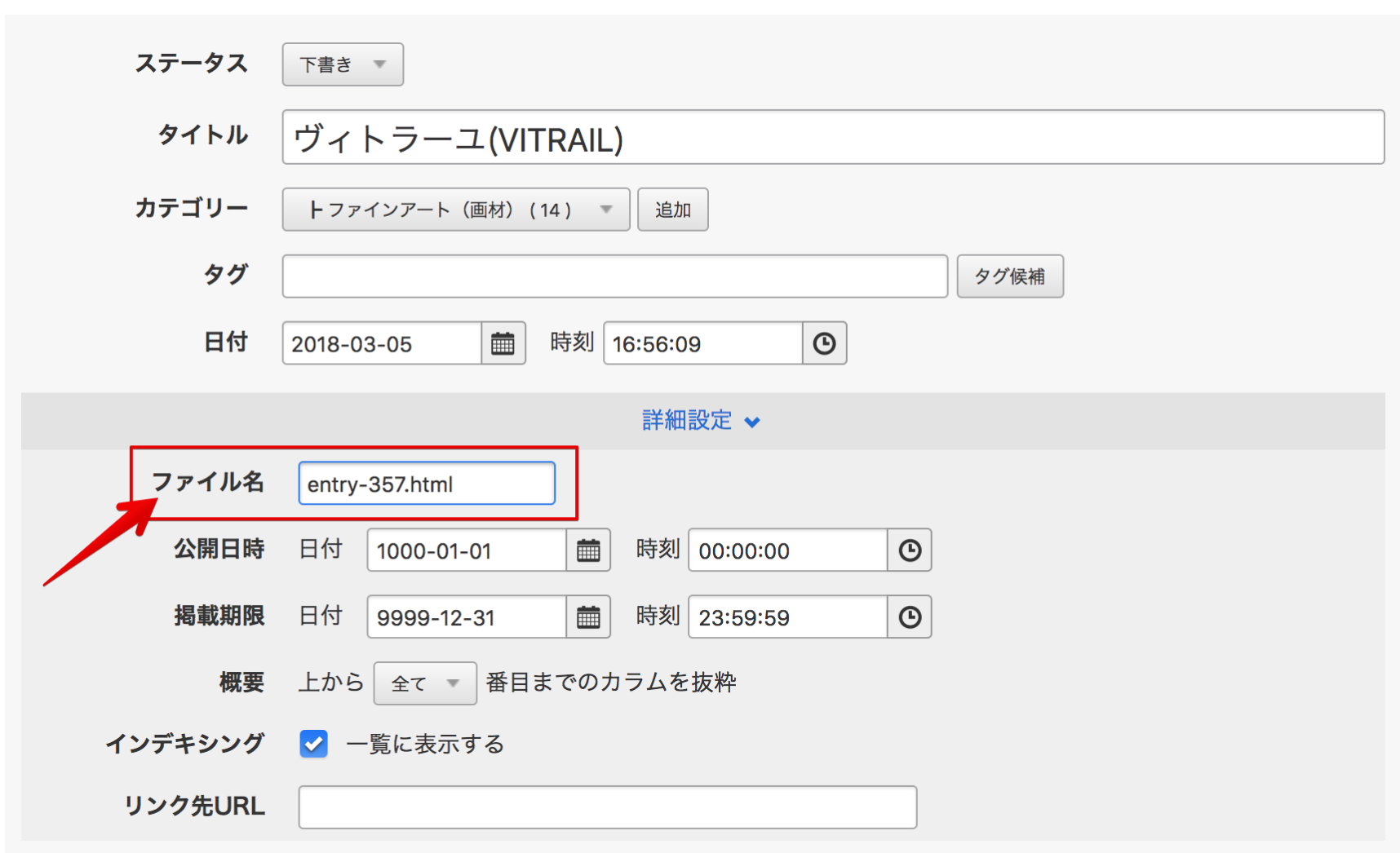Click the タイトル field containing ヴィトラーユ(VITRAIL)
This screenshot has width=1400, height=853.
click(832, 138)
